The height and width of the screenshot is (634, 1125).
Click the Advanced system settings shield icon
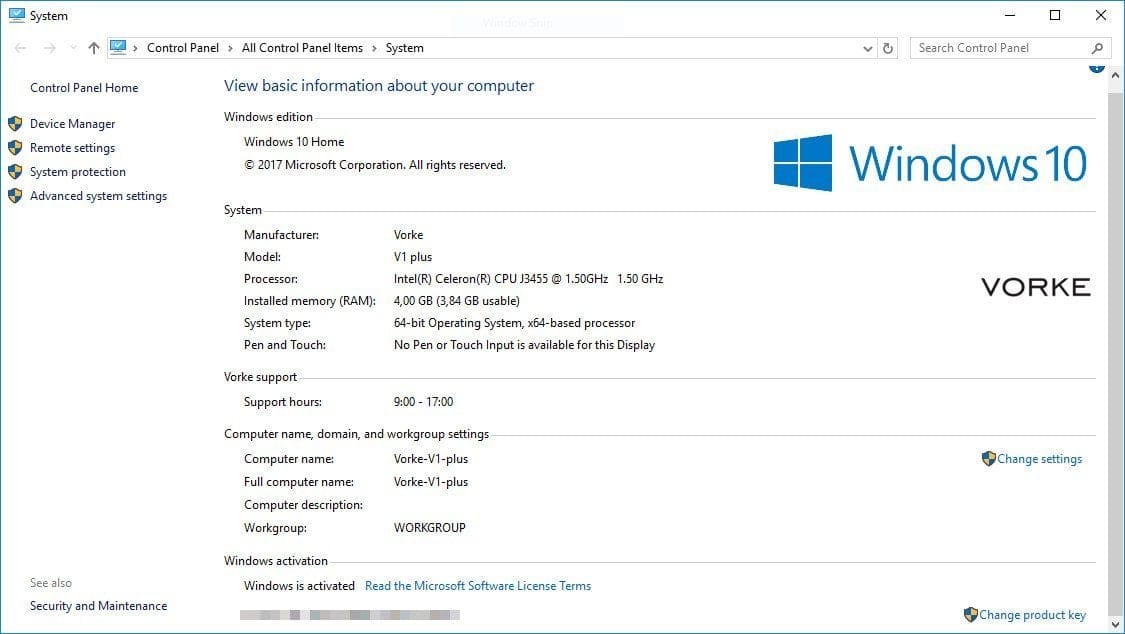point(15,196)
